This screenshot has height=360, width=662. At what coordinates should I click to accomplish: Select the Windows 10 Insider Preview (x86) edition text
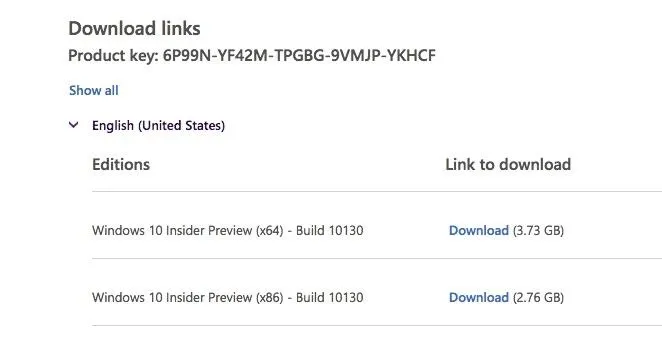coord(188,298)
